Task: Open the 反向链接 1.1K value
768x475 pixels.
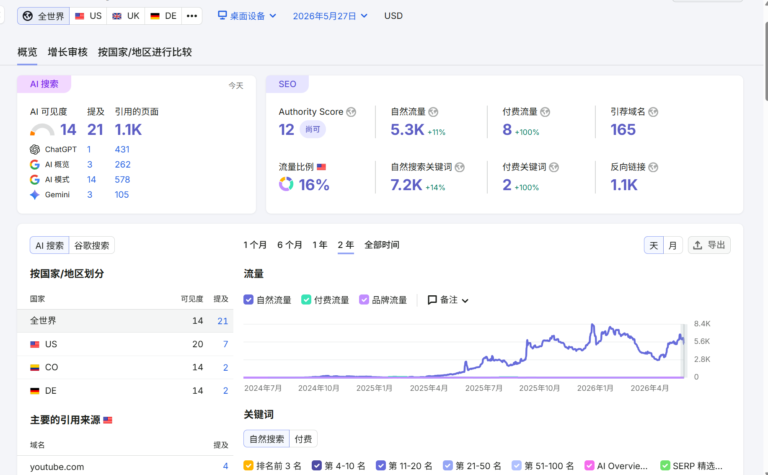Action: [x=624, y=185]
